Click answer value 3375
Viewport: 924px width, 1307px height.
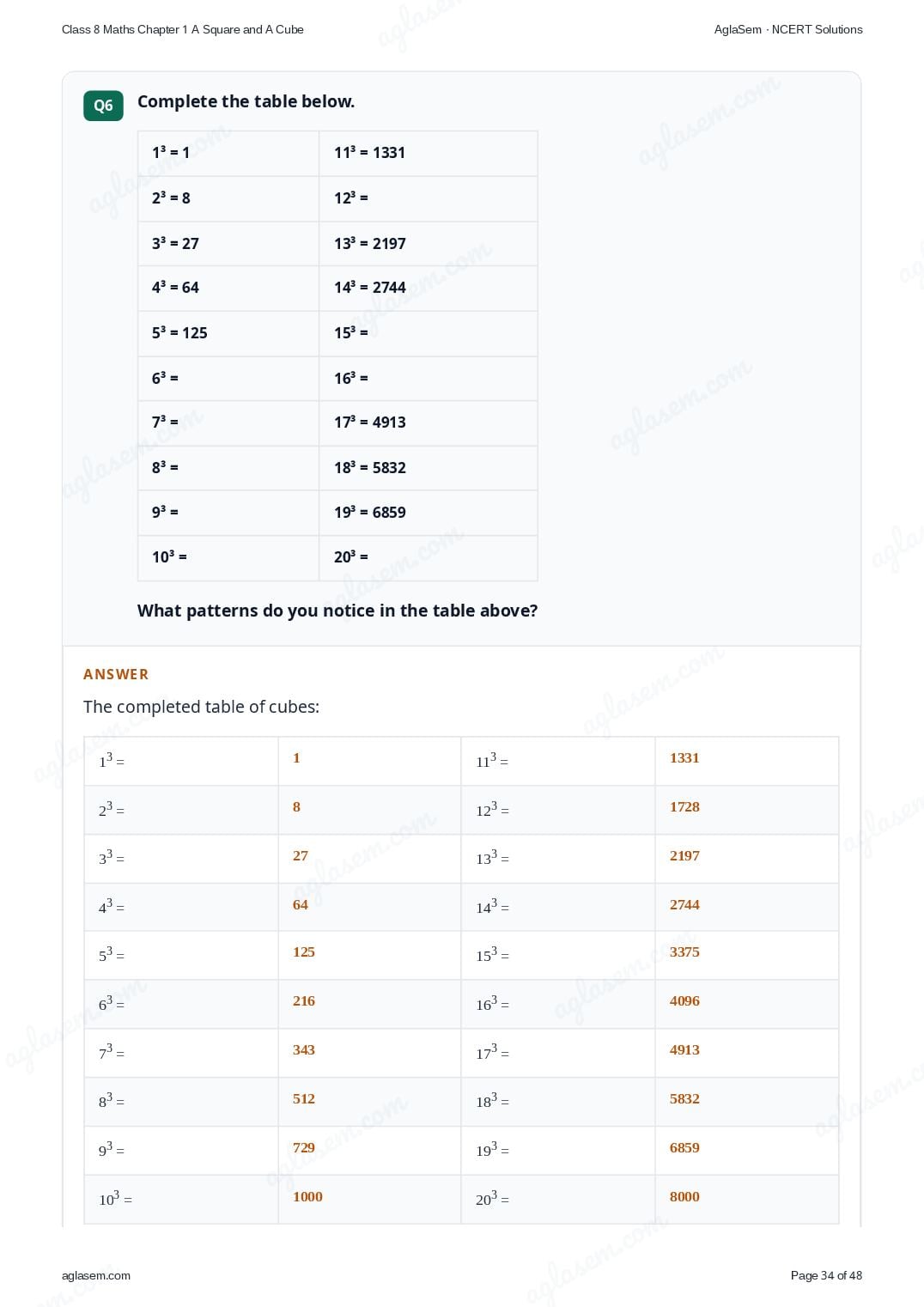(x=684, y=951)
